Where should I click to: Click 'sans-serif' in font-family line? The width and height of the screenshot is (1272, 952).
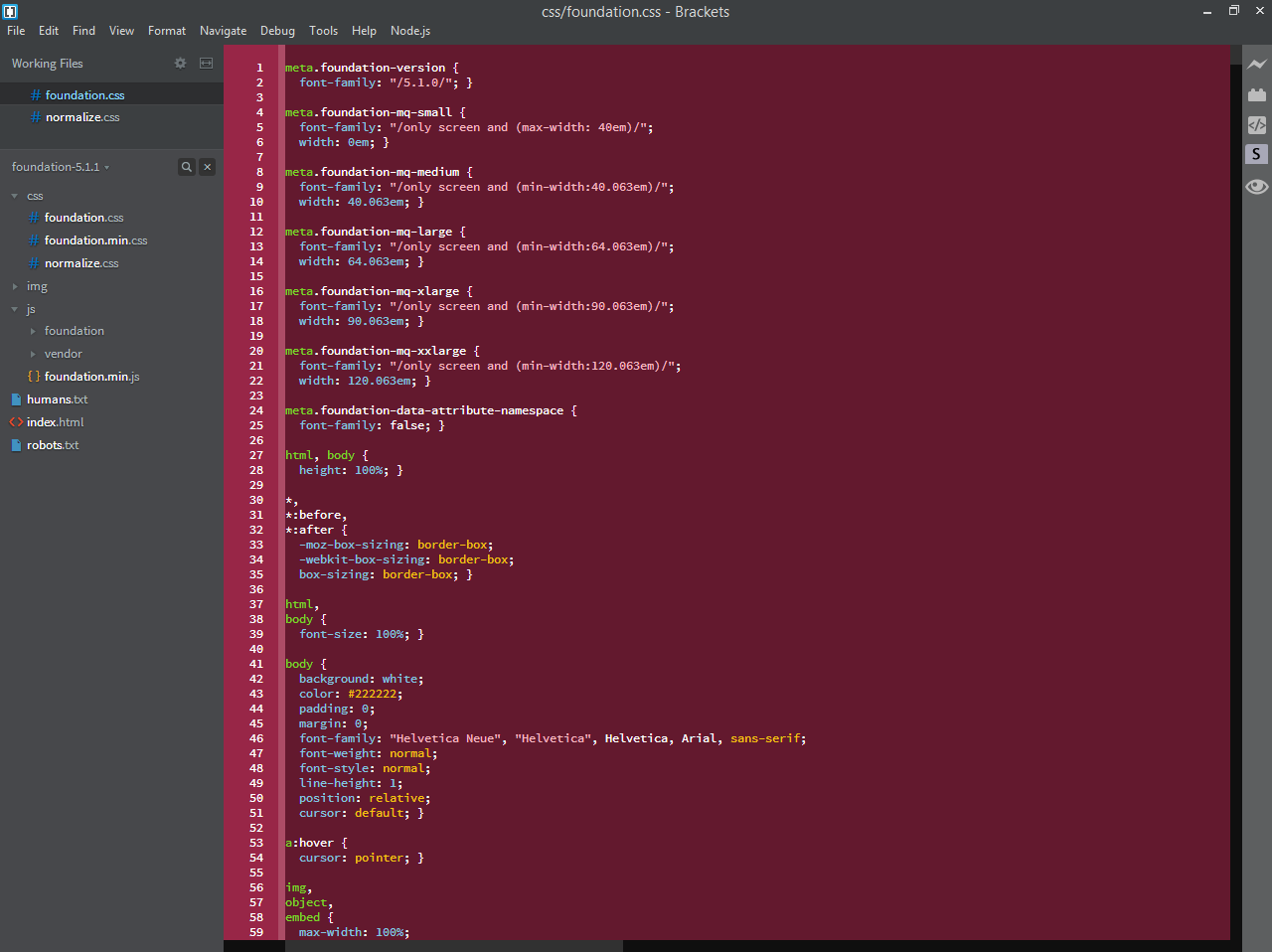click(x=765, y=738)
